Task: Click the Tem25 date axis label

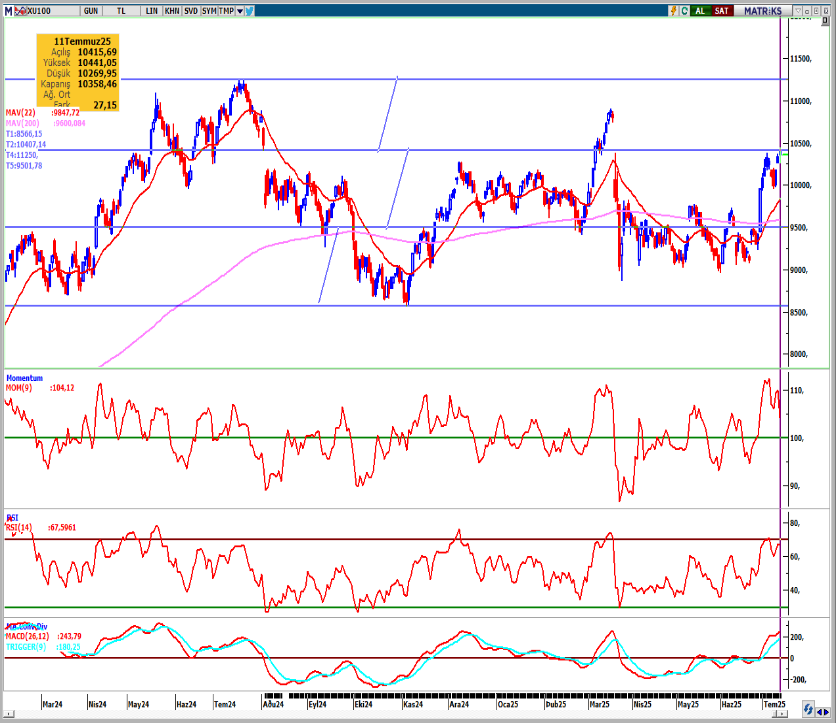Action: 774,704
